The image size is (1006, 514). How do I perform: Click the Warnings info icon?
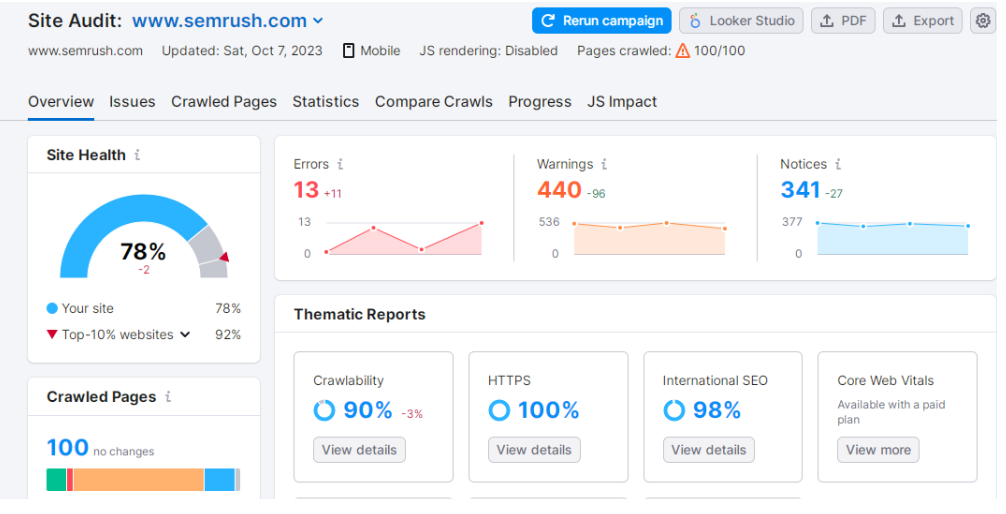click(x=604, y=164)
